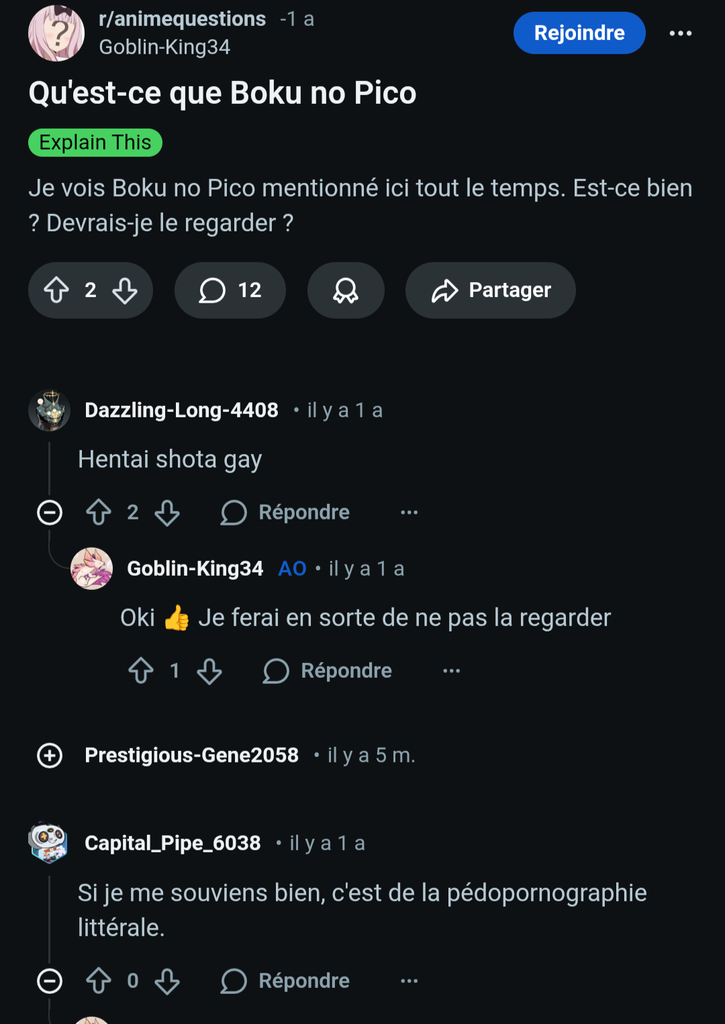The image size is (725, 1024).
Task: Open more options for Dazzling-Long-4408 comment
Action: click(409, 512)
